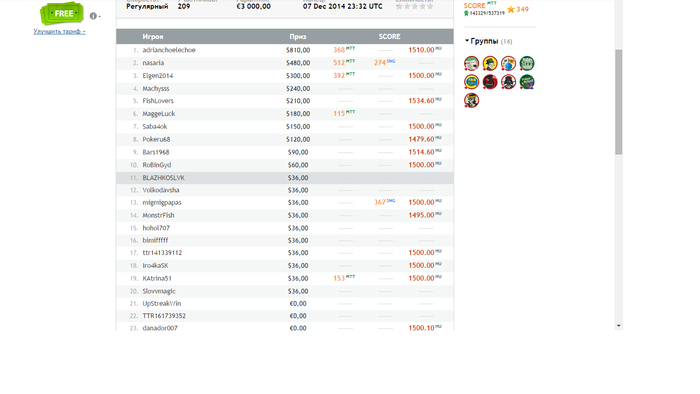Select player Slovvmagic
The height and width of the screenshot is (394, 700).
(x=159, y=291)
